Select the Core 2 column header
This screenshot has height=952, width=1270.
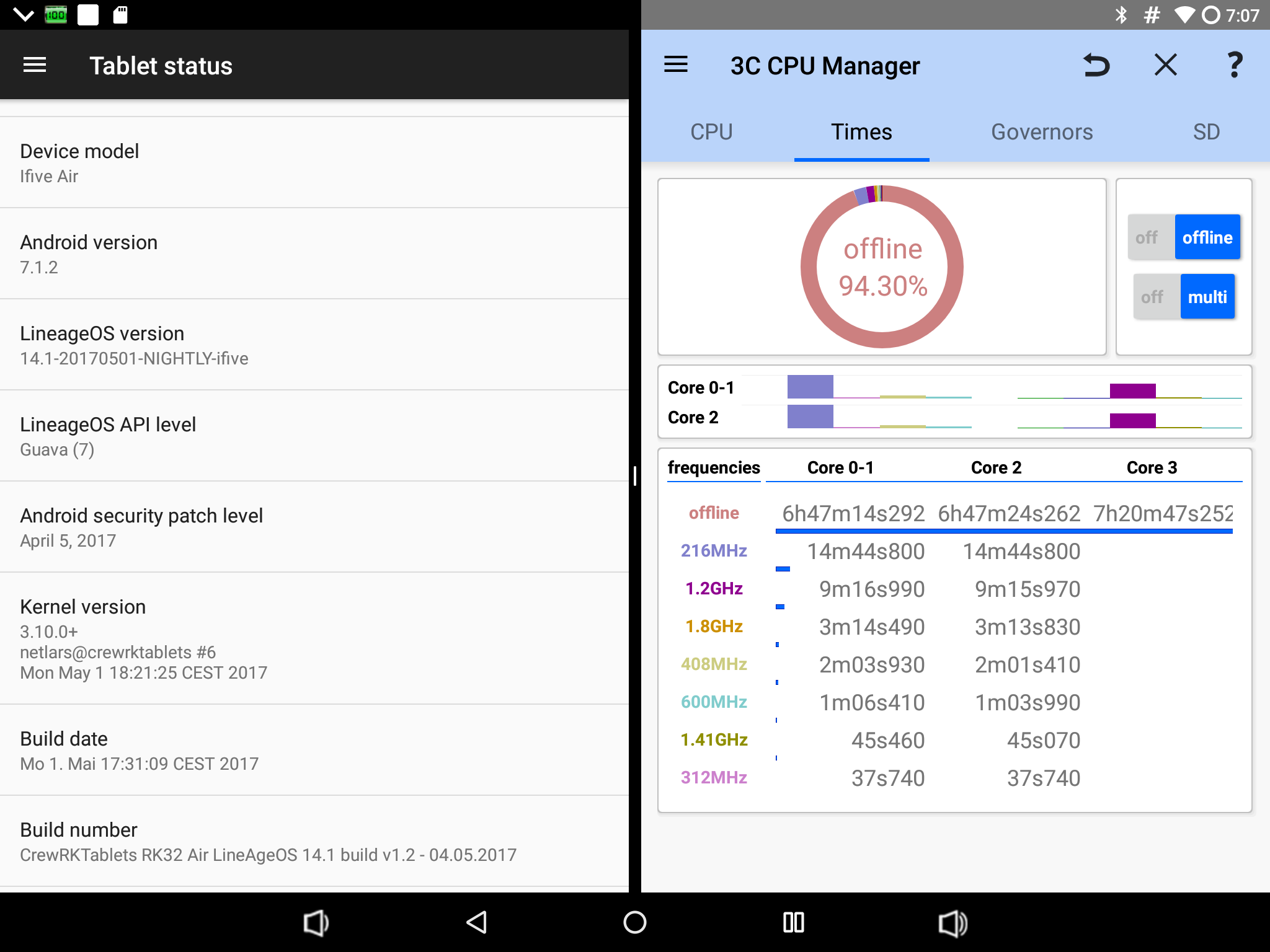pos(996,468)
